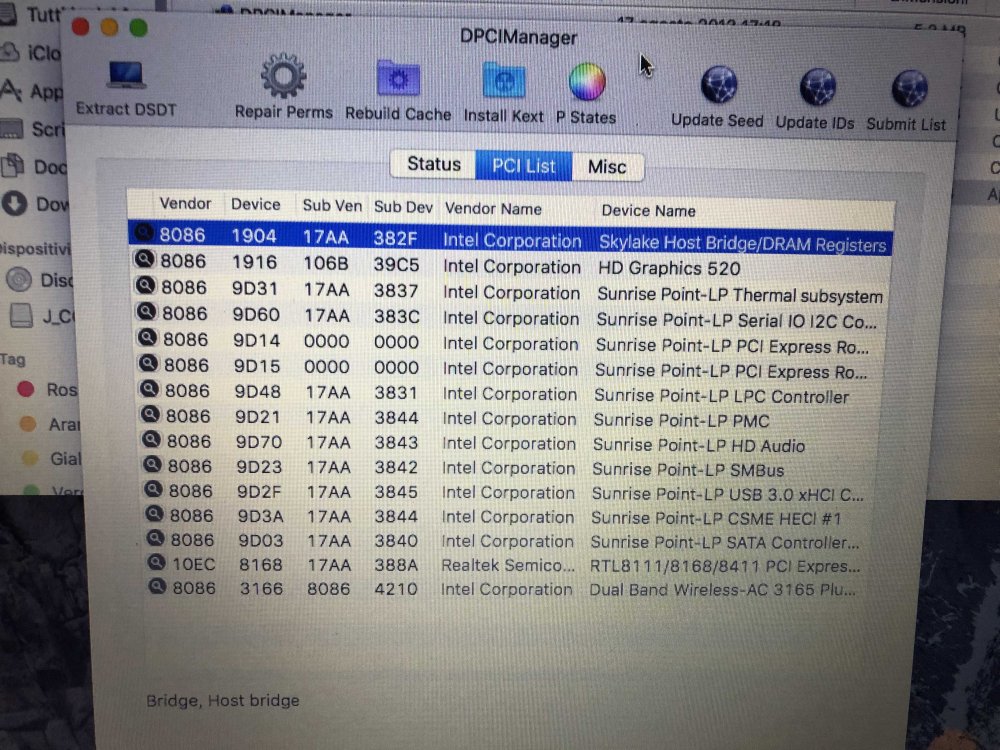Click the Extract DSDT toolbar icon

pos(126,75)
